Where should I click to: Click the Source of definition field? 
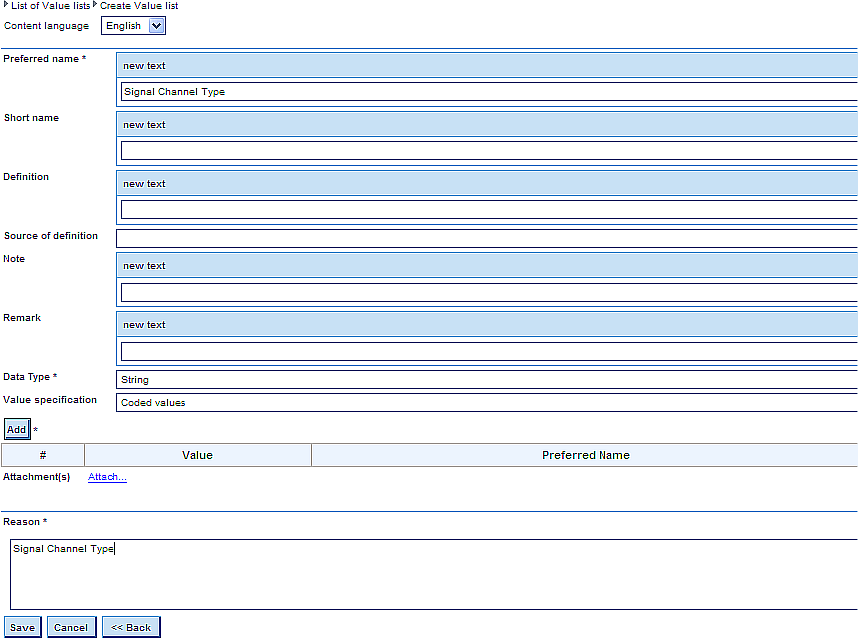tap(488, 238)
